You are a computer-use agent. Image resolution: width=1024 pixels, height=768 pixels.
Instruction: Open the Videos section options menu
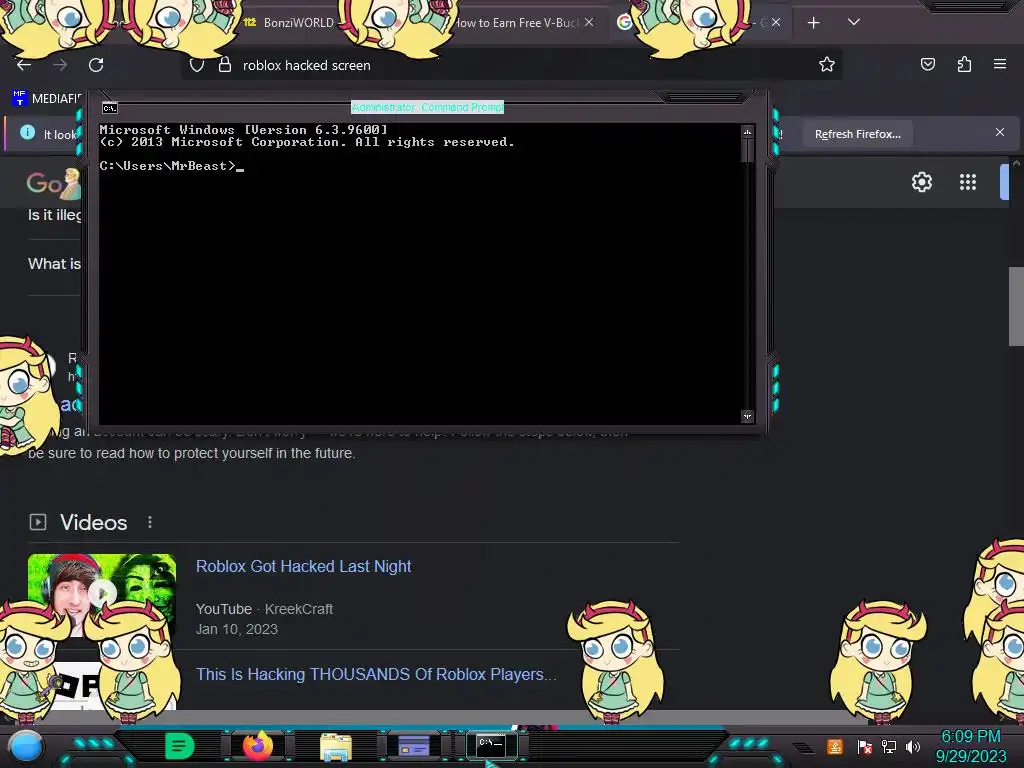[150, 522]
